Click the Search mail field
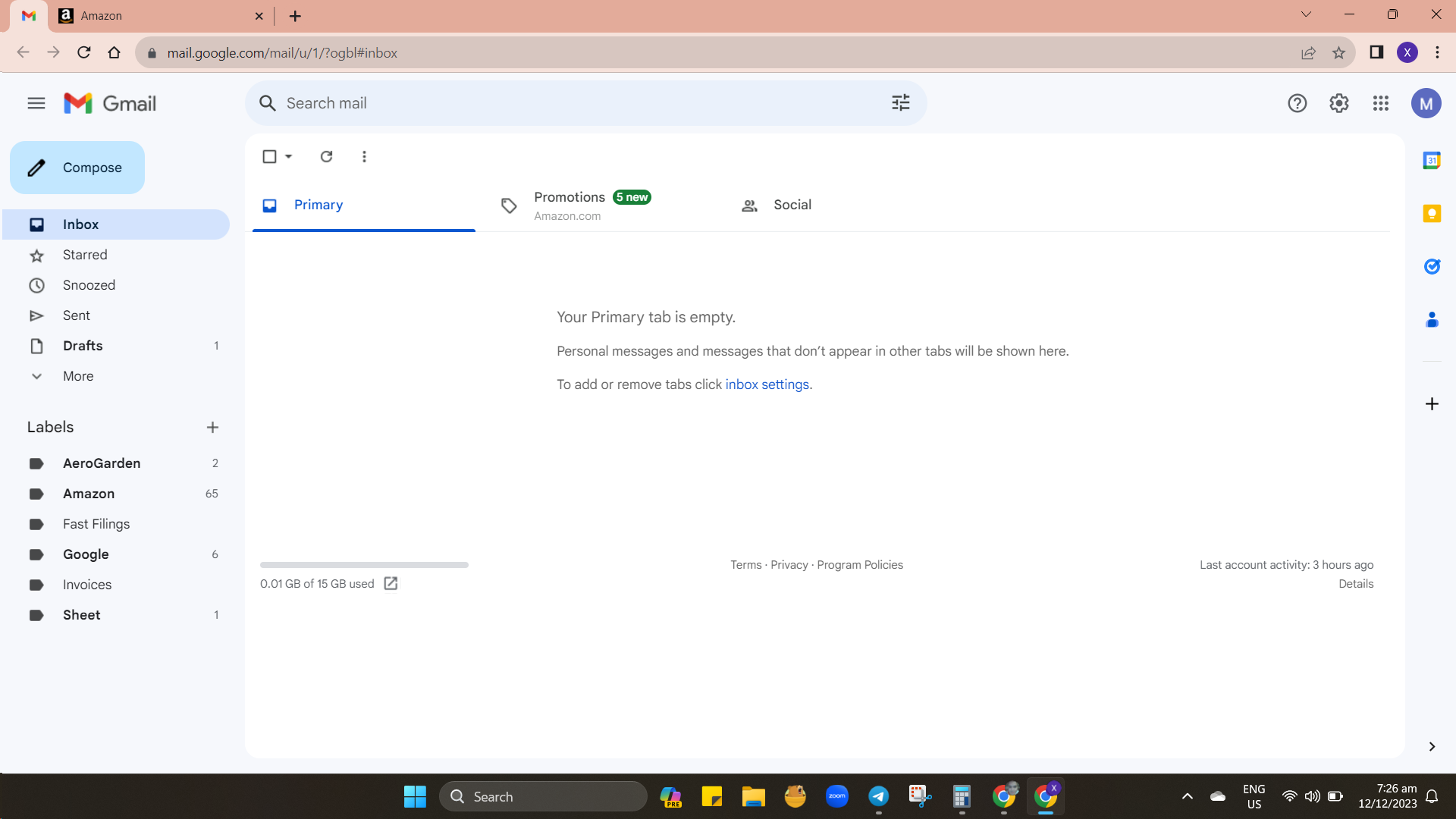Screen dimensions: 1456x819 tap(585, 103)
